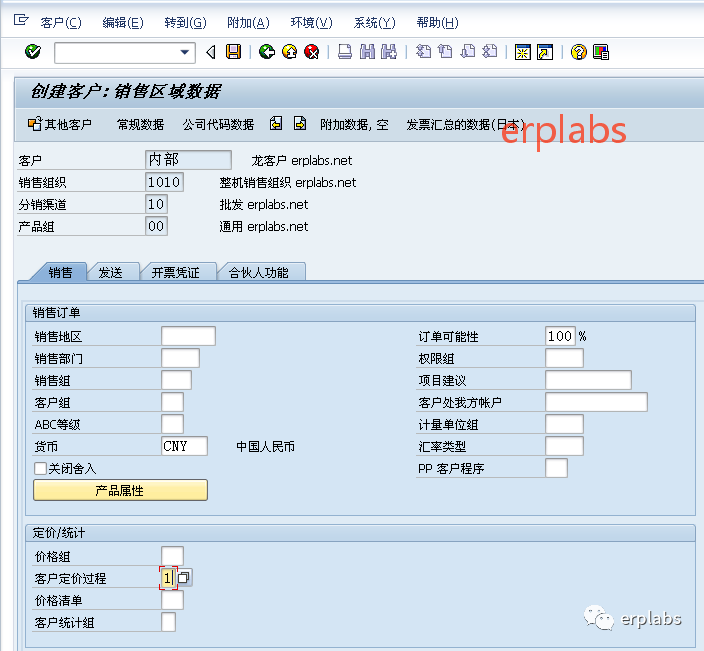Click the create shortcut icon
This screenshot has height=651, width=704.
click(x=545, y=52)
